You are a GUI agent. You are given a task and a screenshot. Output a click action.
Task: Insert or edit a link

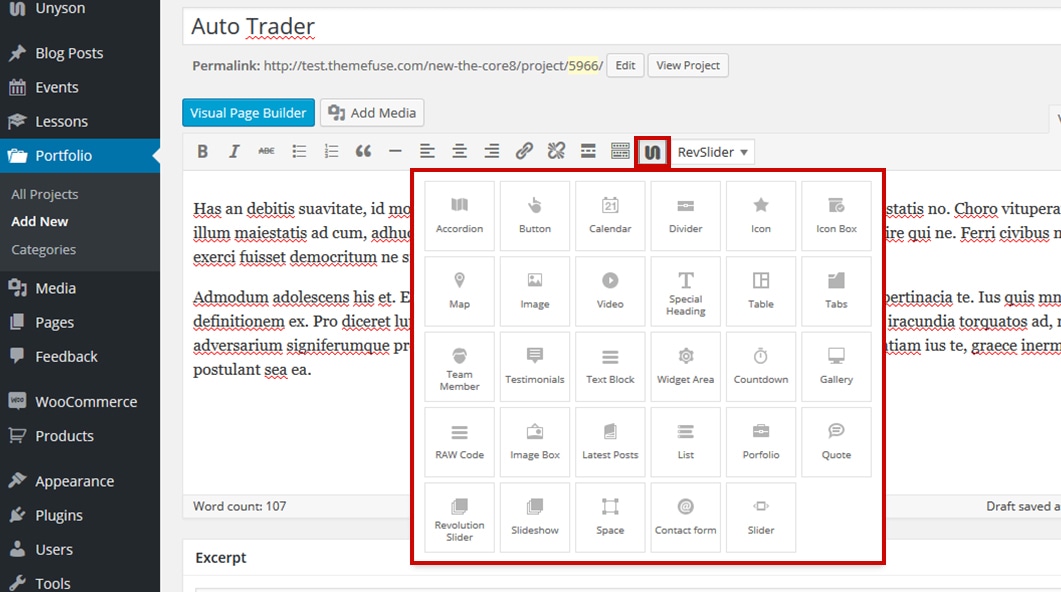[524, 152]
